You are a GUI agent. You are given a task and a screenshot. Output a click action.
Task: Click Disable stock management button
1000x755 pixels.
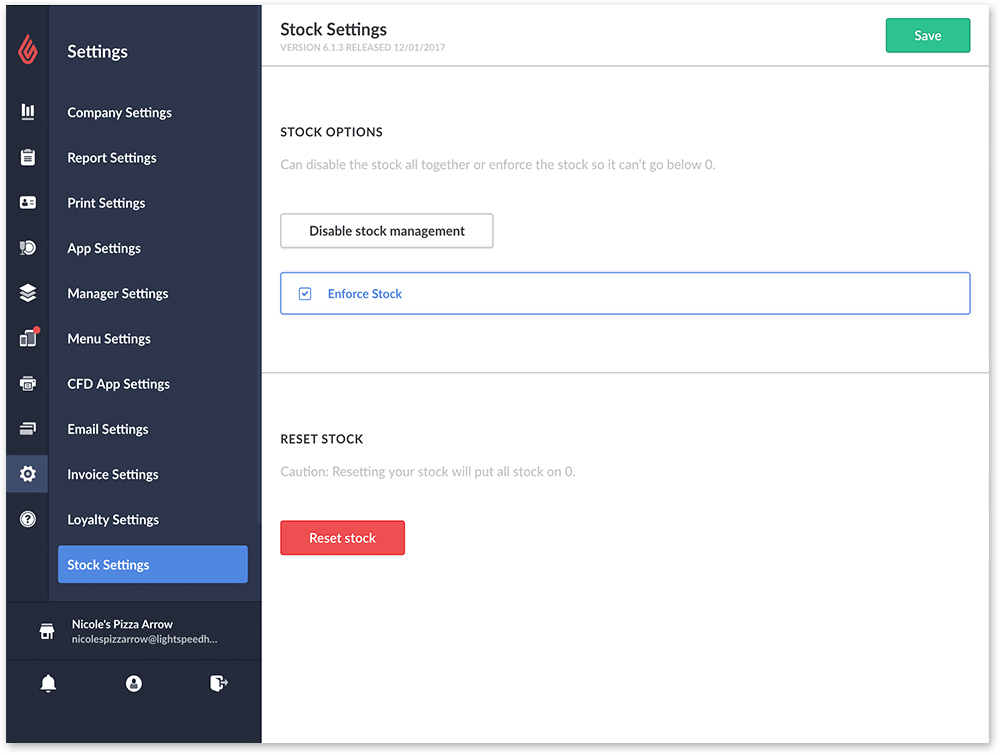pos(386,231)
